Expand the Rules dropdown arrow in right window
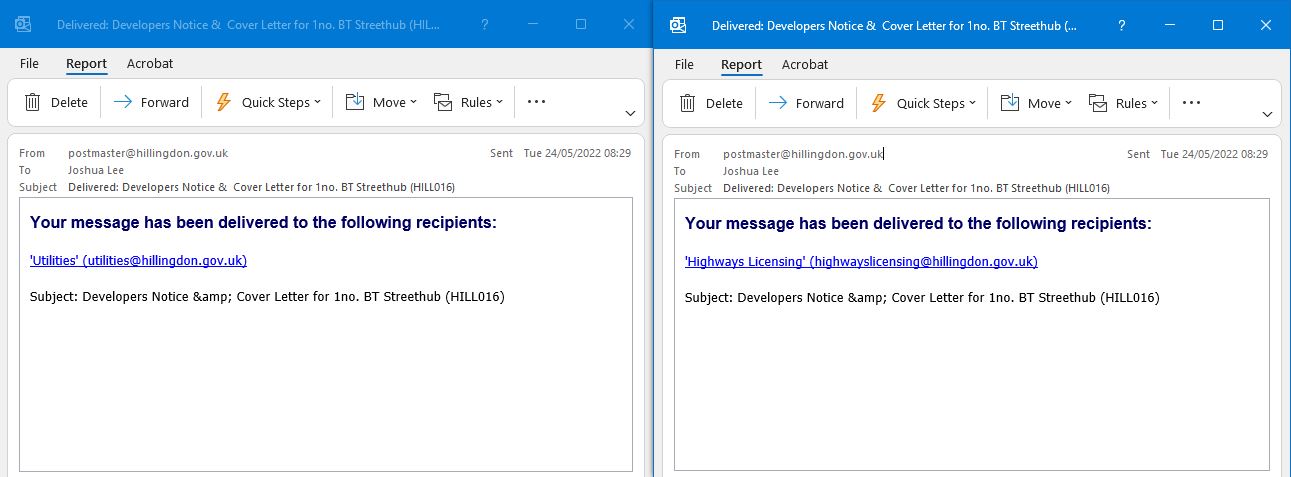Image resolution: width=1291 pixels, height=477 pixels. pos(1154,103)
